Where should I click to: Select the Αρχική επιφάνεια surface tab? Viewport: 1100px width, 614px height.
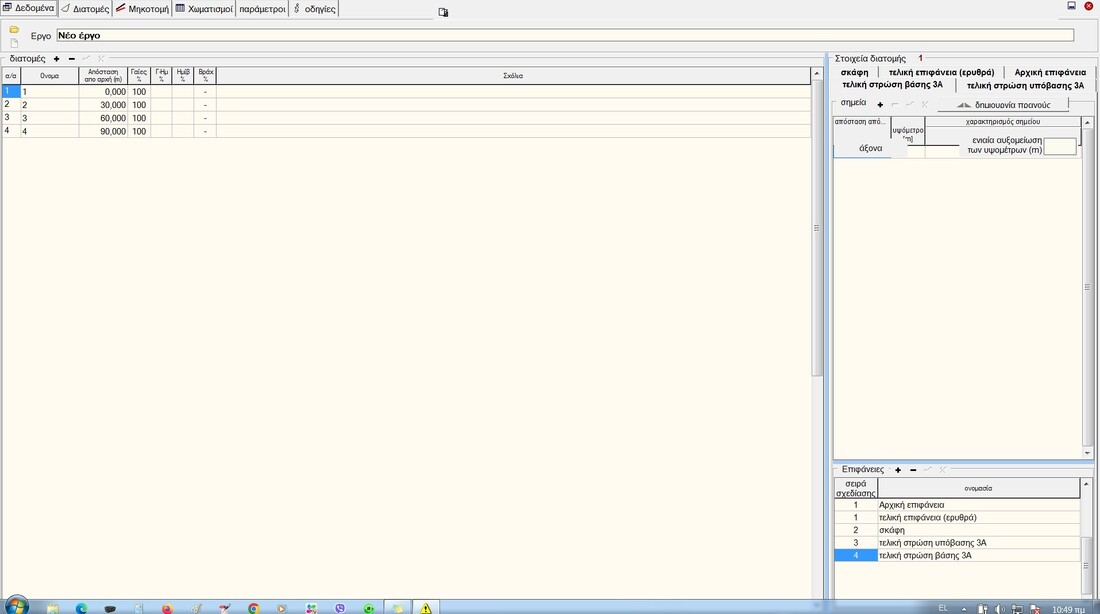[x=1049, y=72]
